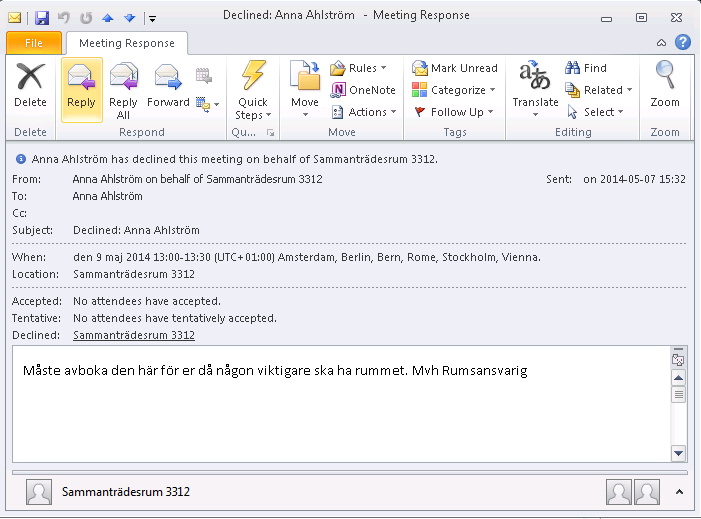Screen dimensions: 701x519
Task: Click the message body scrollbar thumb
Action: pos(678,394)
